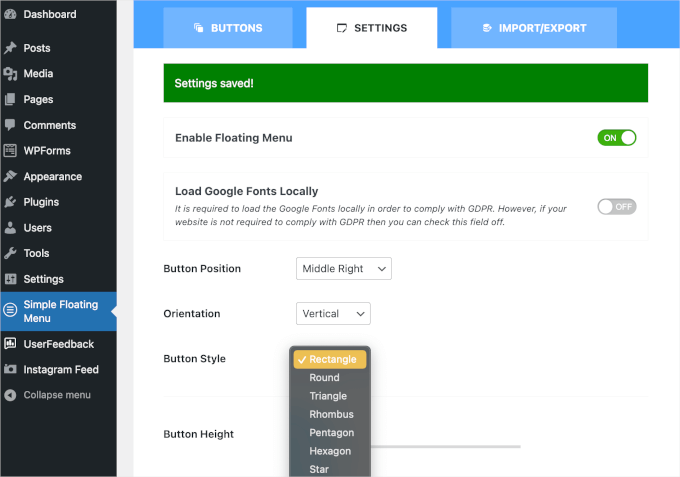Click the Settings saved! green notice
Image resolution: width=680 pixels, height=477 pixels.
tap(405, 83)
